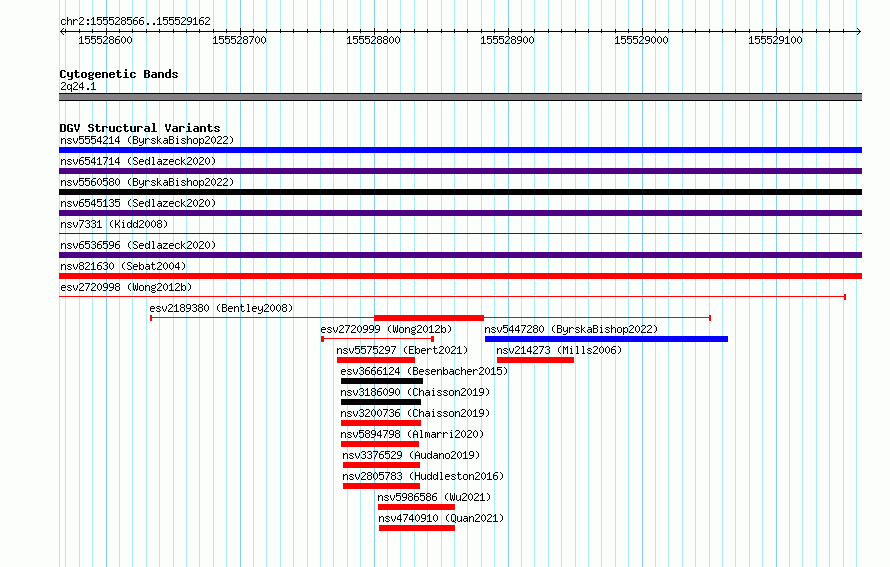Select the purple nsv6545135 variant bar
This screenshot has width=890, height=567.
(x=460, y=213)
